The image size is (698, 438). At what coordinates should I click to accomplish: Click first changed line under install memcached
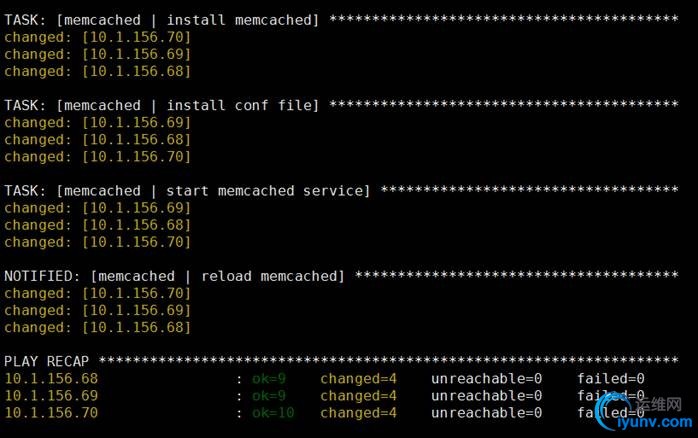pos(97,37)
